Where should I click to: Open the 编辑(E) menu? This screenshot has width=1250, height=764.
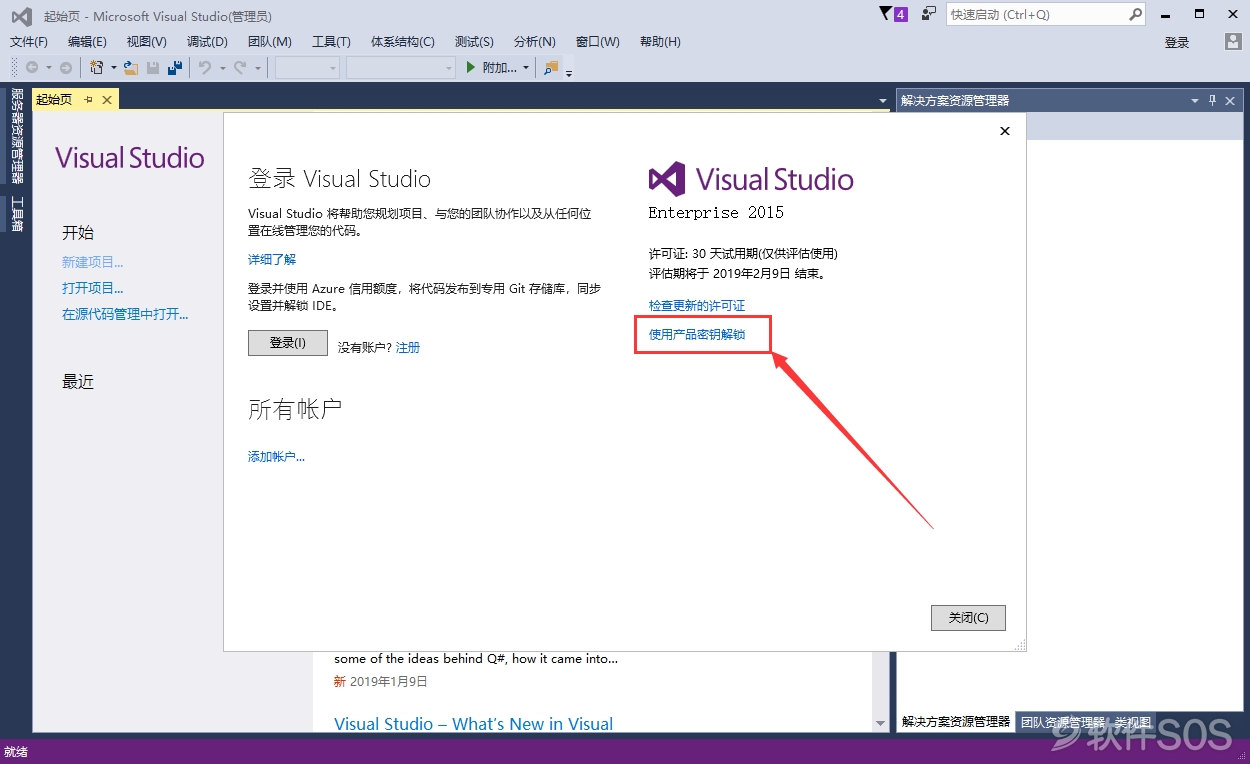tap(87, 42)
